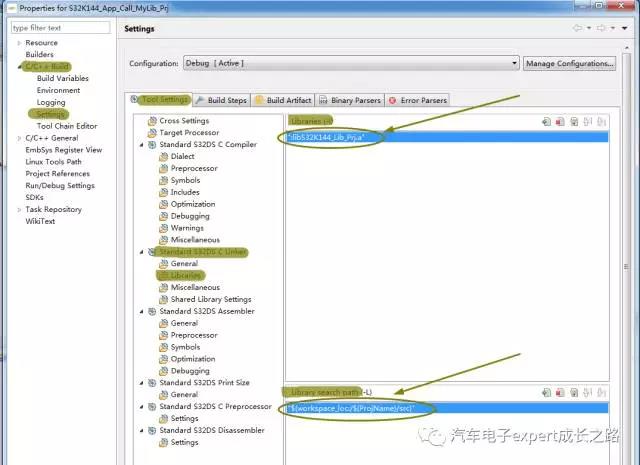This screenshot has width=640, height=465.
Task: Select the libS32K144_Lib_Prj.a library entry
Action: pyautogui.click(x=330, y=137)
